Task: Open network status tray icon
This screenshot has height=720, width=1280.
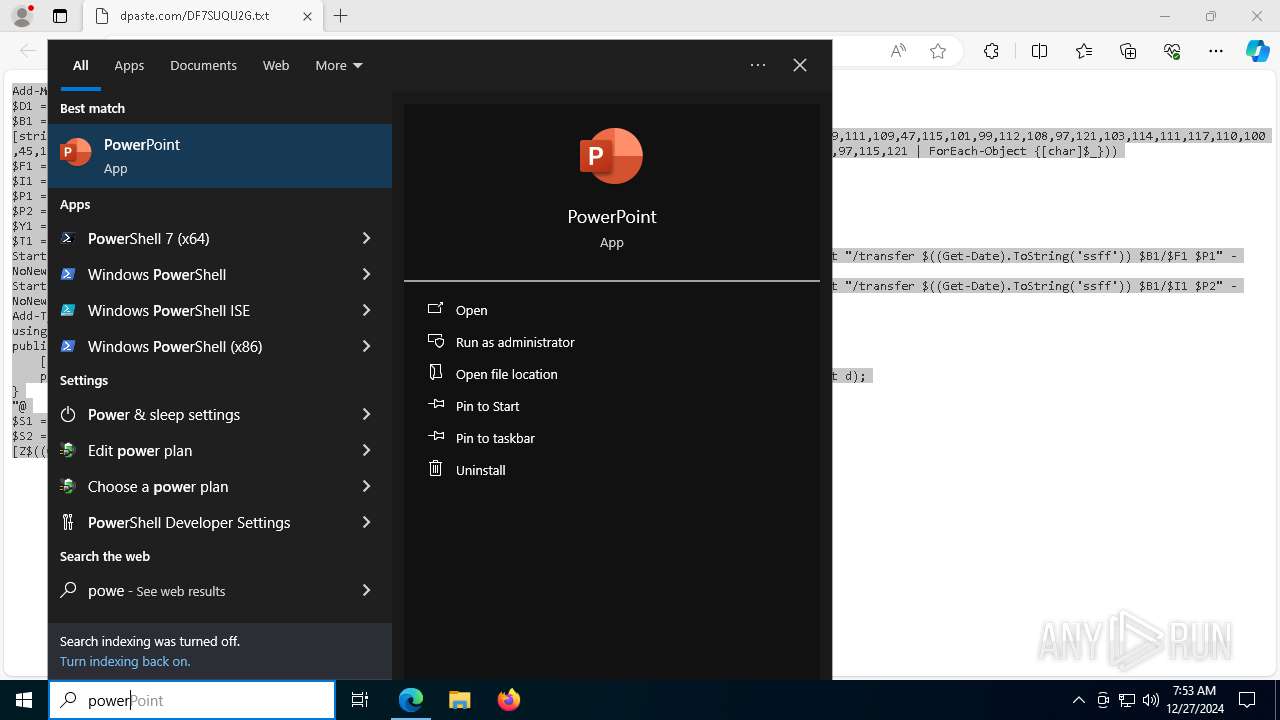Action: coord(1127,700)
